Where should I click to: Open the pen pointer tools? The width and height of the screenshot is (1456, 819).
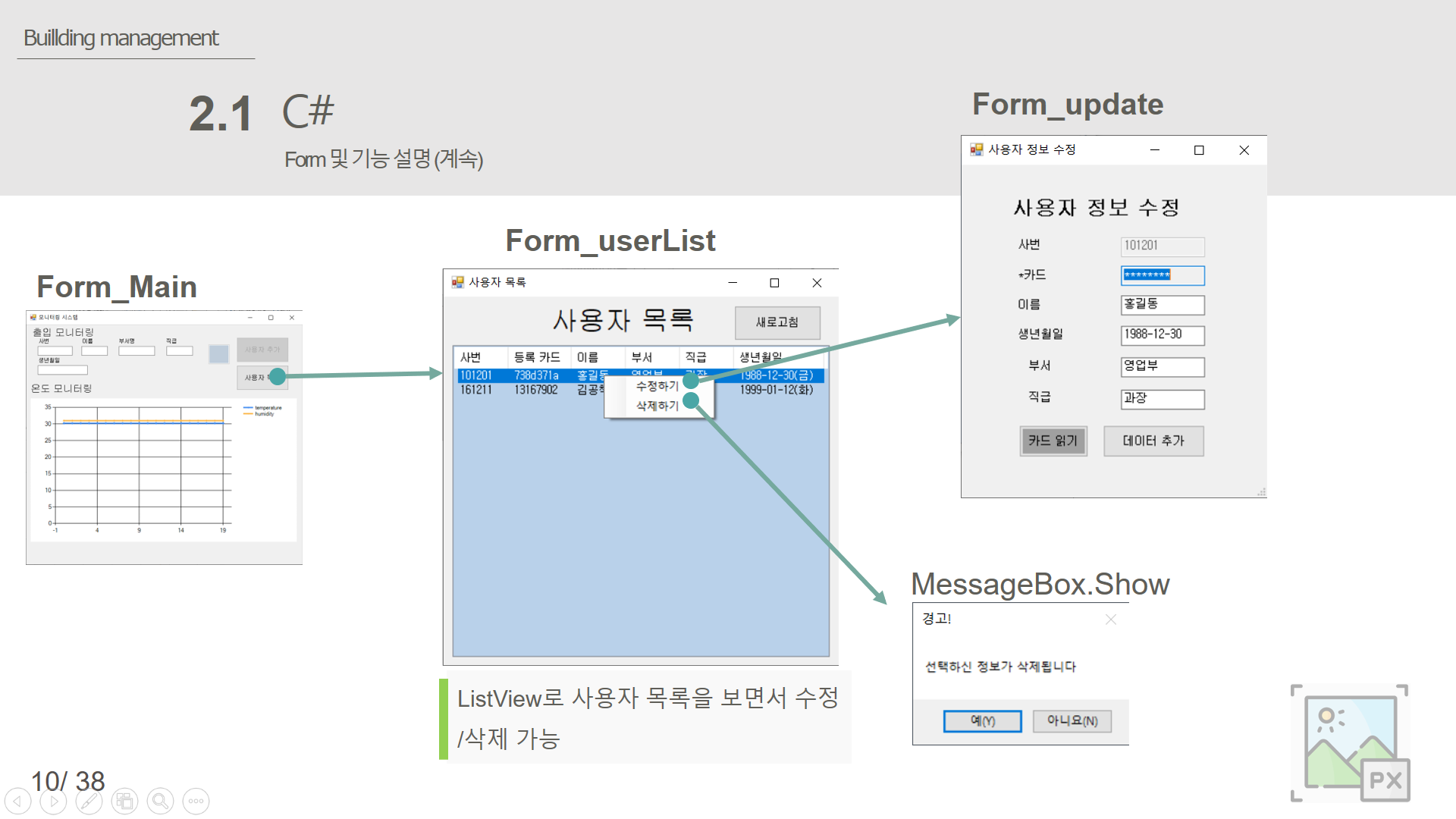coord(89,801)
